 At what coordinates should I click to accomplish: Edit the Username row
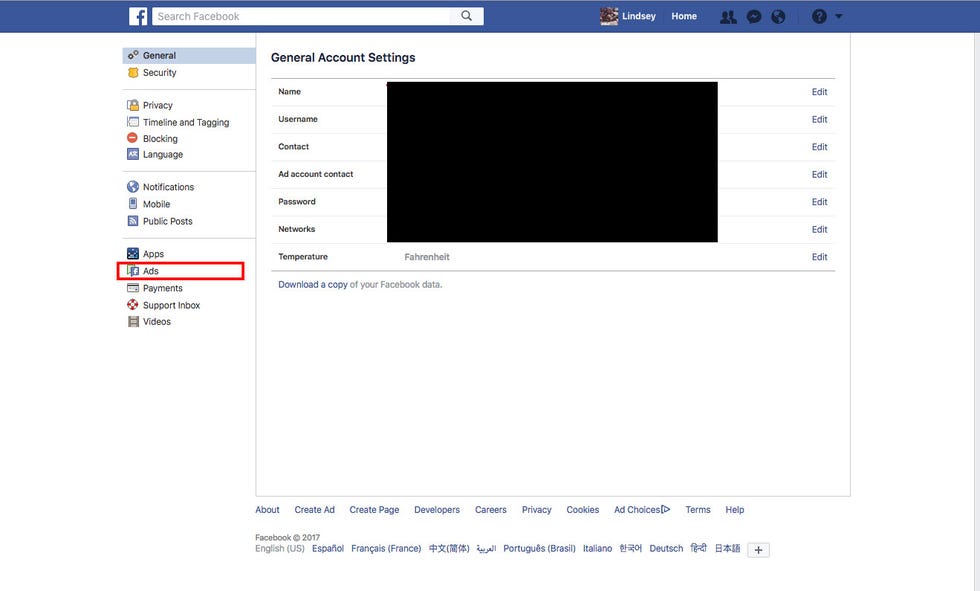click(819, 119)
